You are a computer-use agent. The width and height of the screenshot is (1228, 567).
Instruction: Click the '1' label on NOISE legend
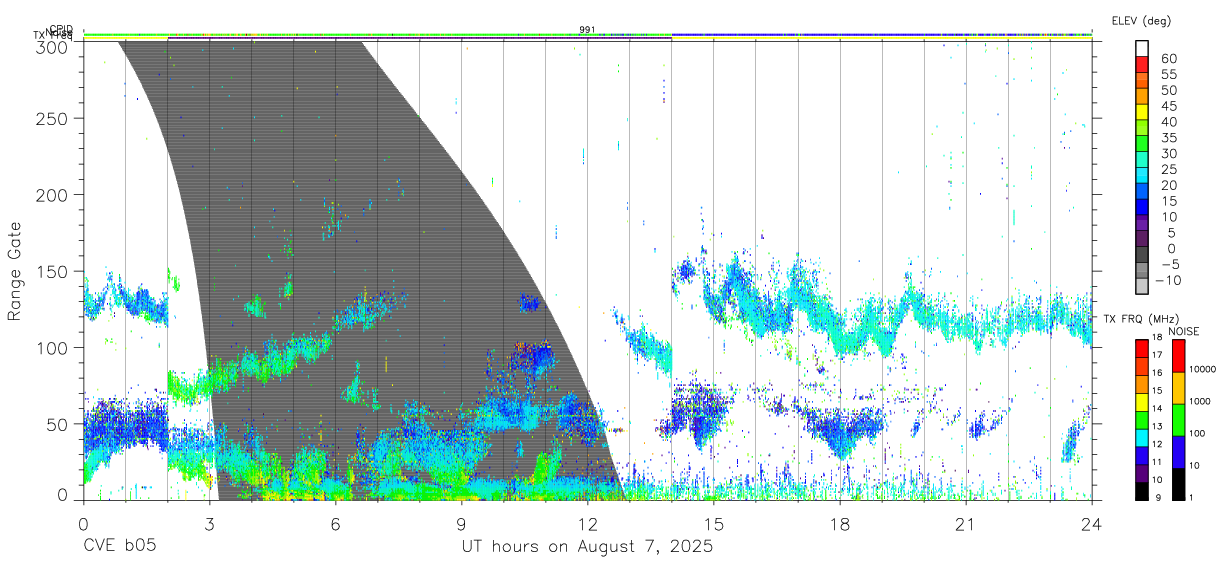point(1192,498)
